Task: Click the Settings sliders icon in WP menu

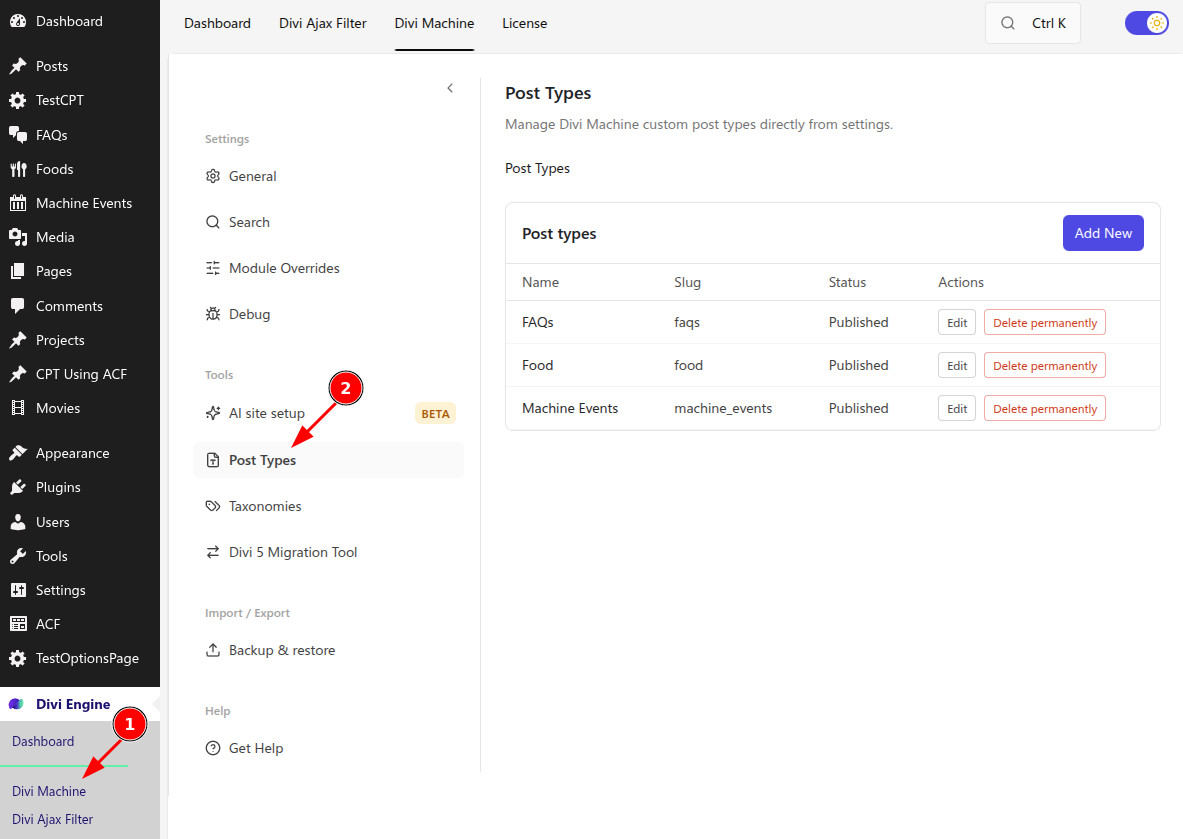Action: coord(17,590)
